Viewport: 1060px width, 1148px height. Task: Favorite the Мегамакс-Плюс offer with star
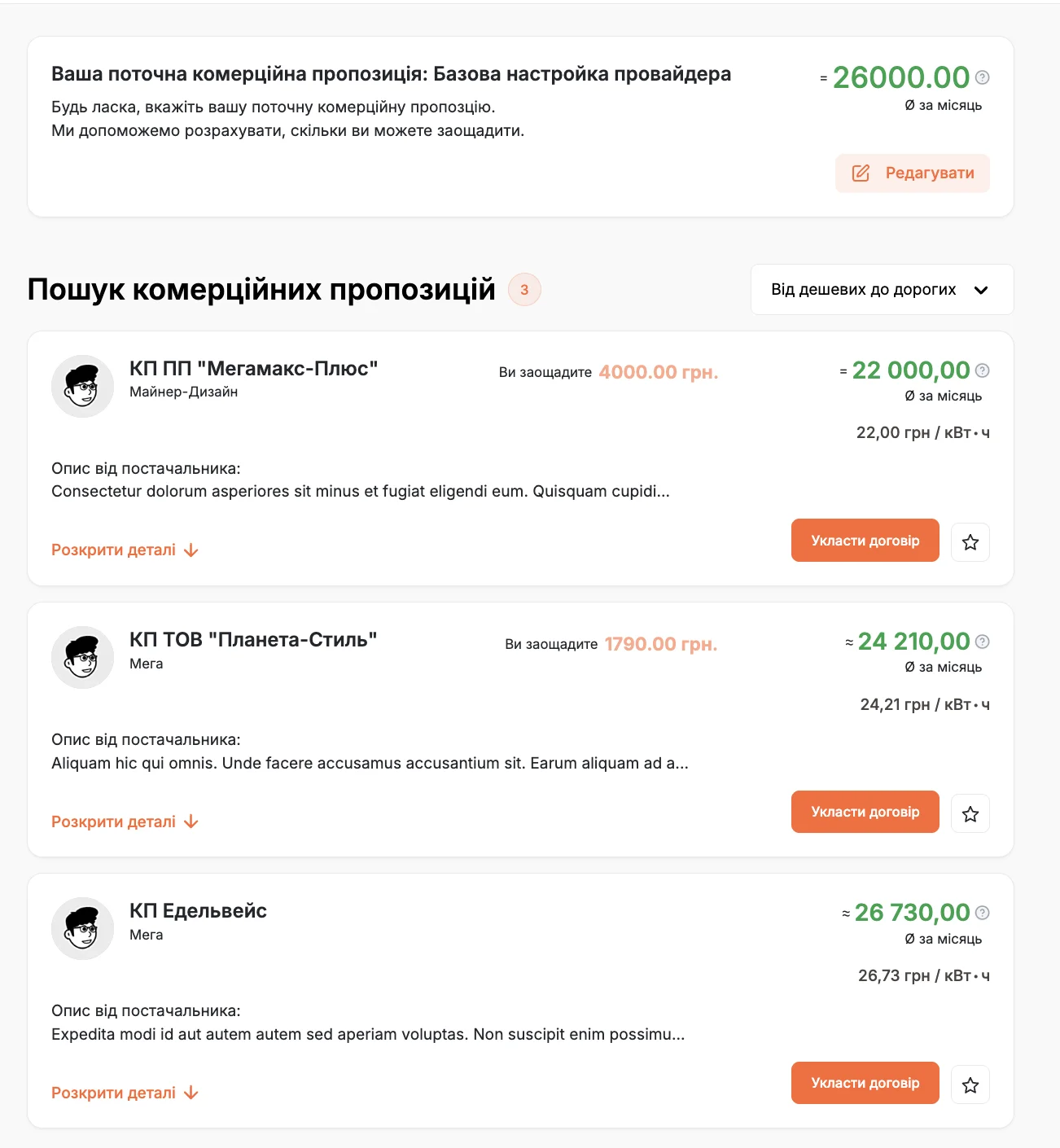970,542
